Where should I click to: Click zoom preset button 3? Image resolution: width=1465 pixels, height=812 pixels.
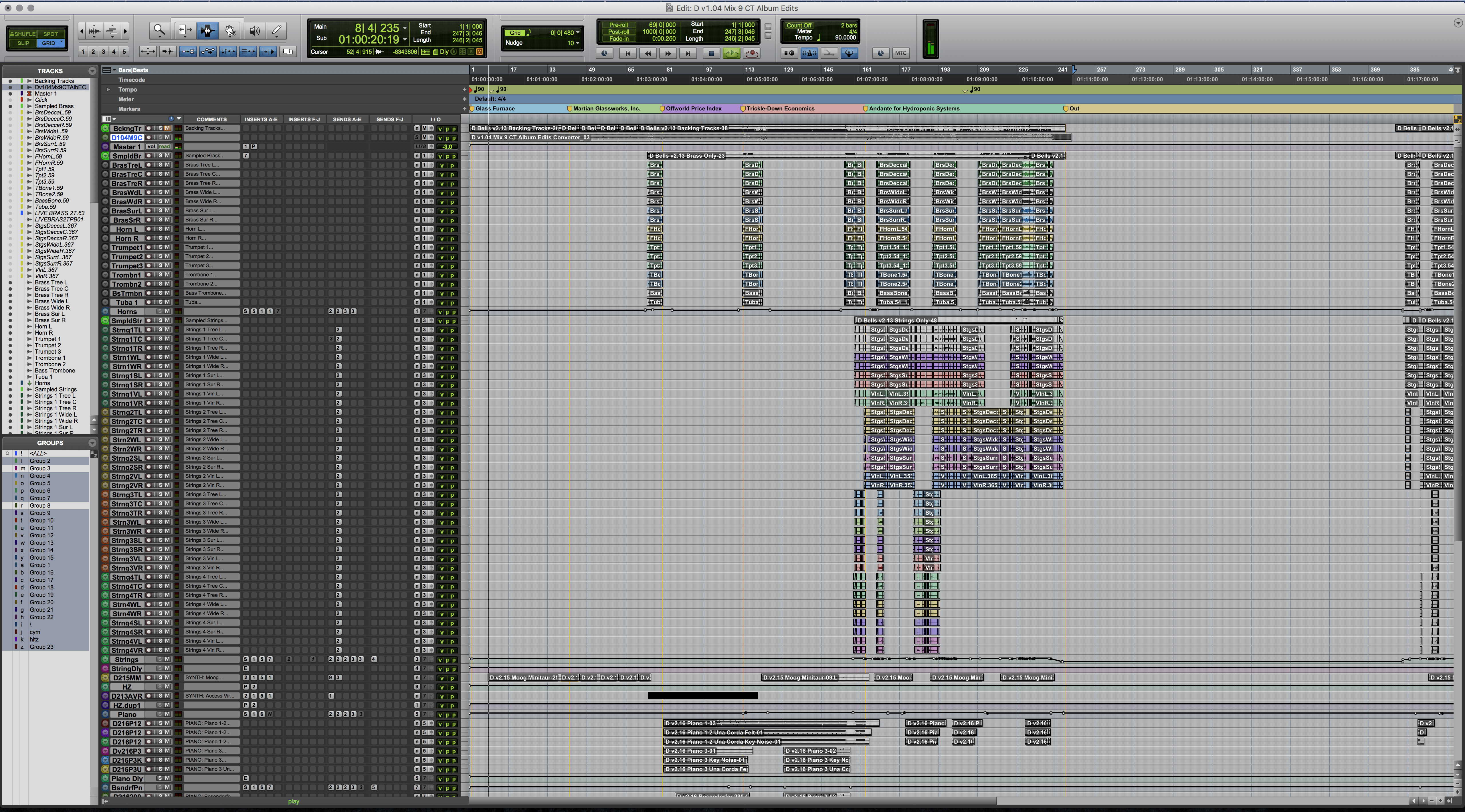(x=103, y=52)
